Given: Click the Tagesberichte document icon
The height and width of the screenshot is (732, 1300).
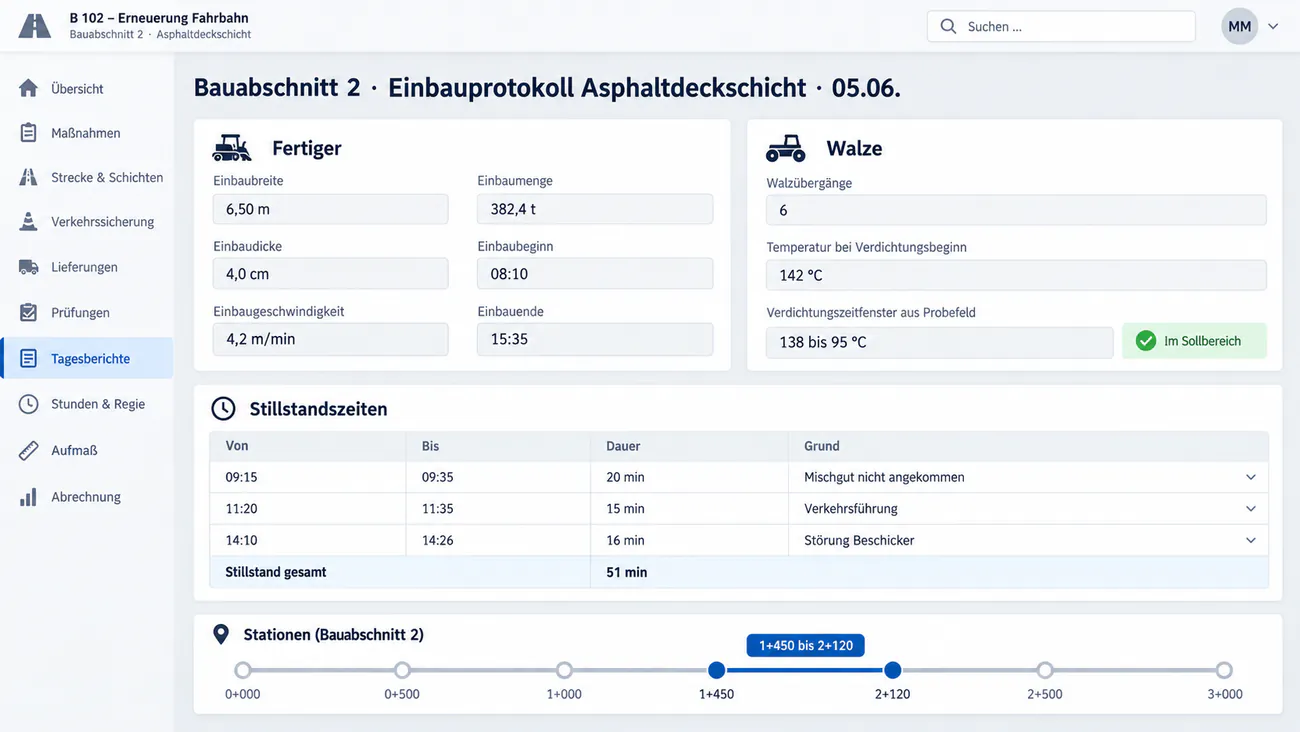Looking at the screenshot, I should (28, 358).
